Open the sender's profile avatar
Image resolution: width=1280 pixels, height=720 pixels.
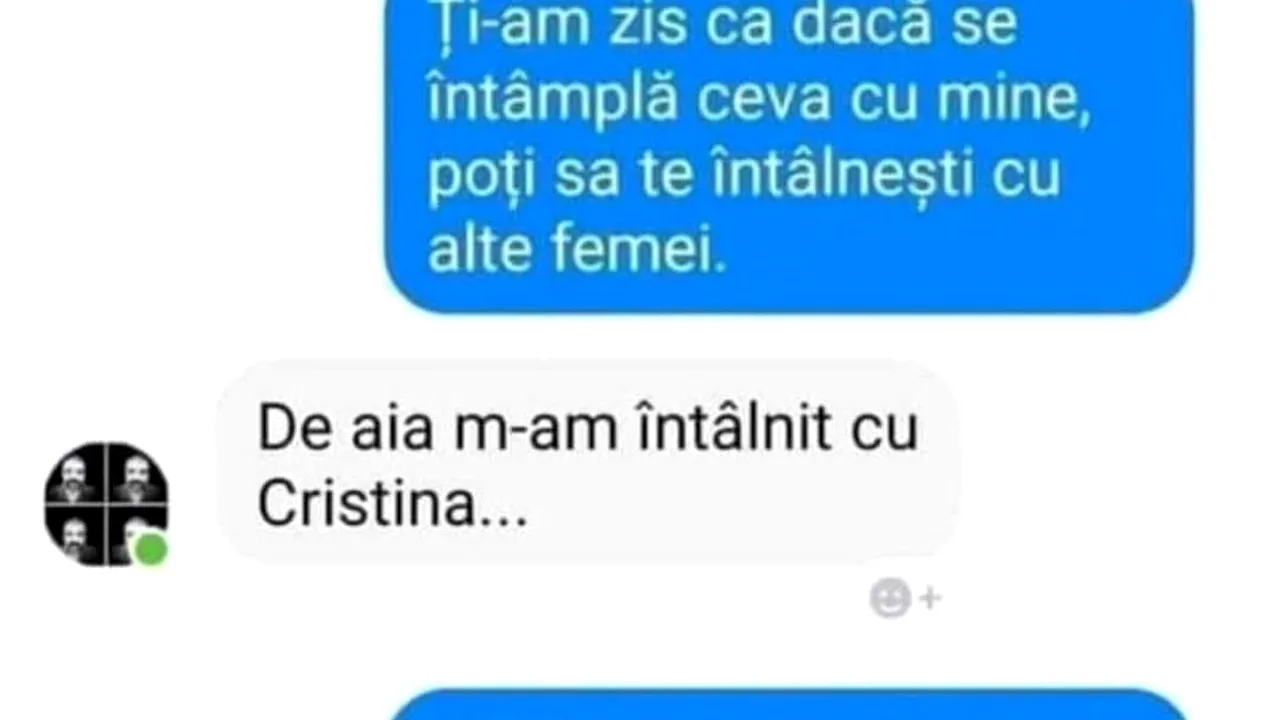[x=106, y=503]
